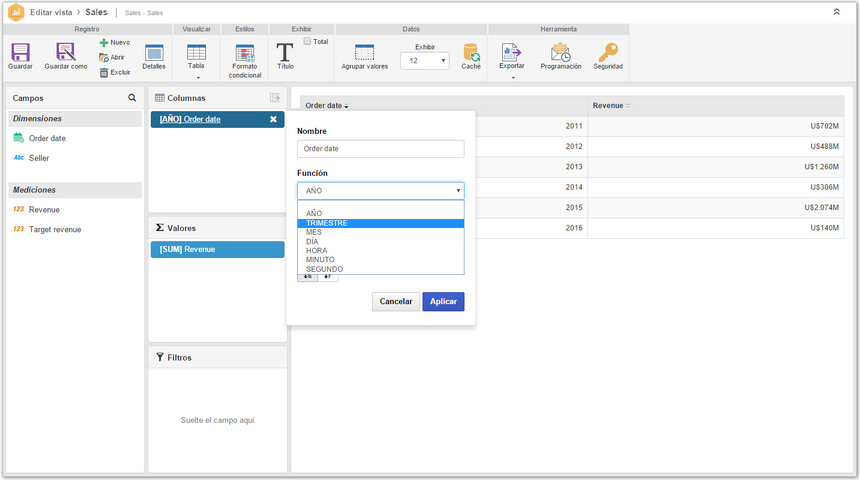The height and width of the screenshot is (480, 860).
Task: Select DÍA in the function list
Action: (381, 241)
